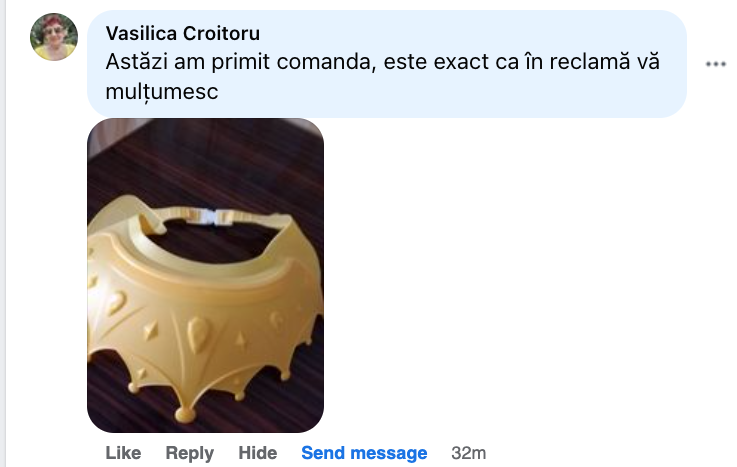Toggle Like on the crown photo comment
Screen dimensions: 737x467
coord(123,453)
